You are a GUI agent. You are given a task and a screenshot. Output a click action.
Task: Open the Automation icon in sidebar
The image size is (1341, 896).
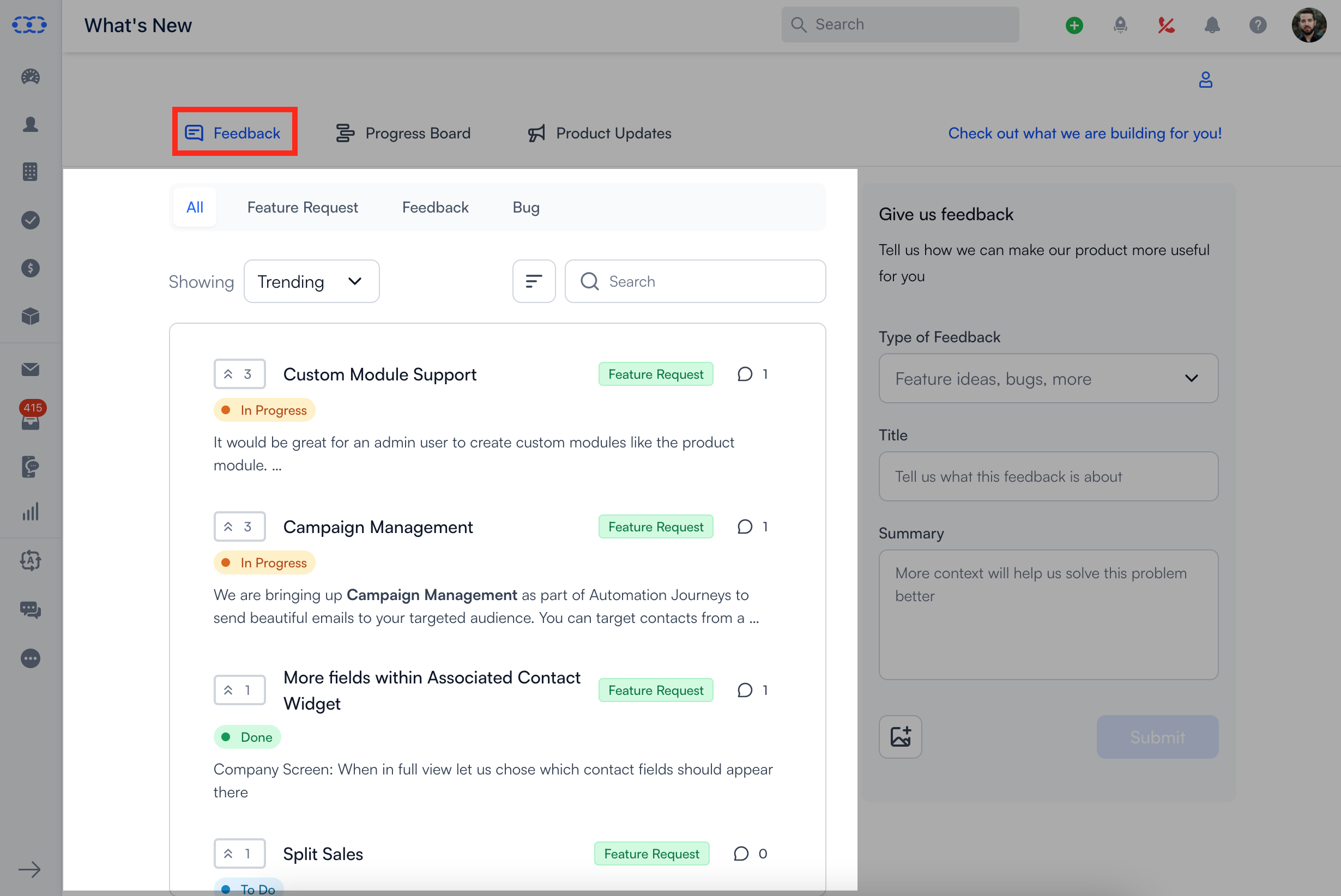tap(31, 561)
